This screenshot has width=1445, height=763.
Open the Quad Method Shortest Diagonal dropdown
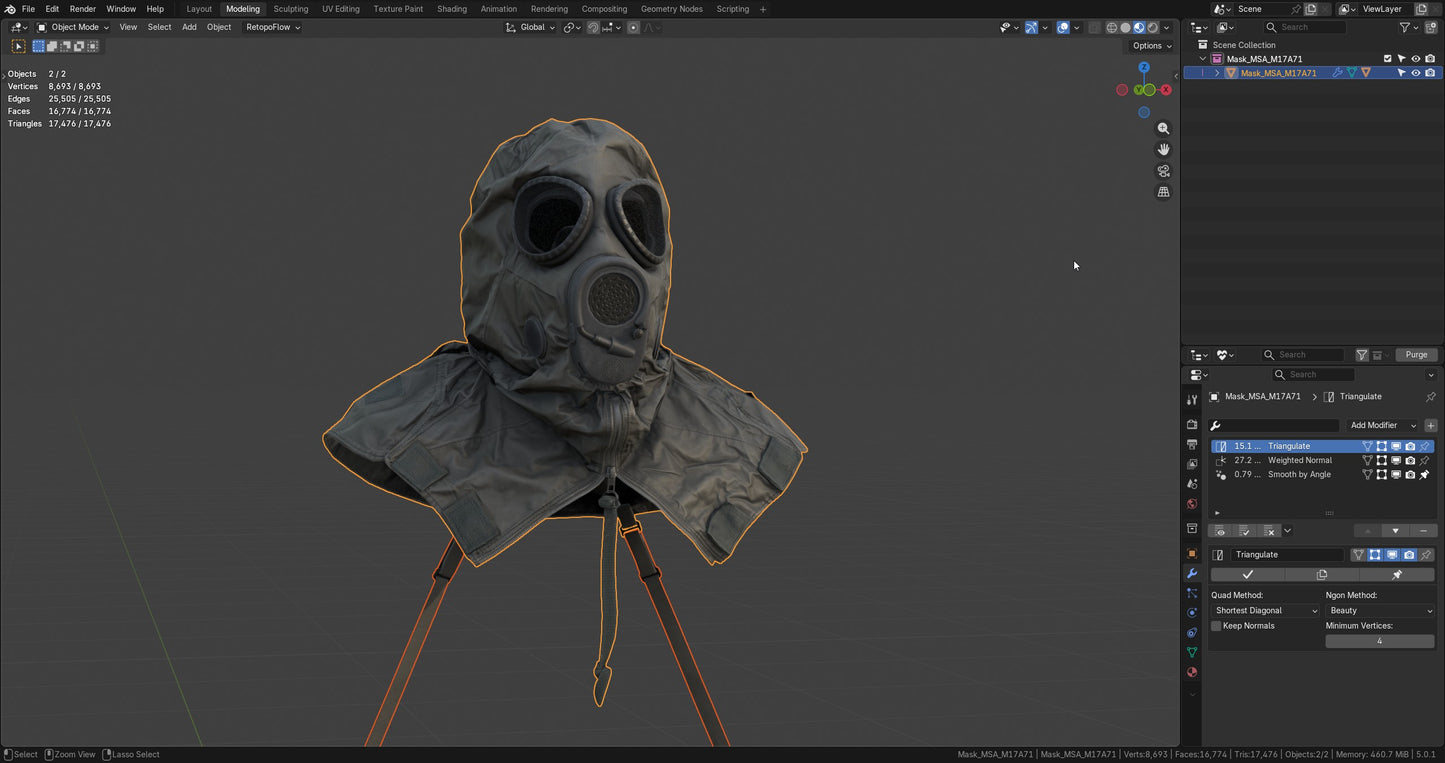click(x=1266, y=611)
